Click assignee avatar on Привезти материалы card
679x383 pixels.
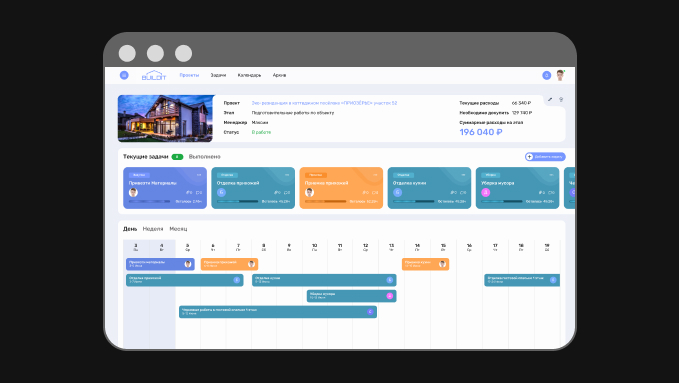point(133,192)
